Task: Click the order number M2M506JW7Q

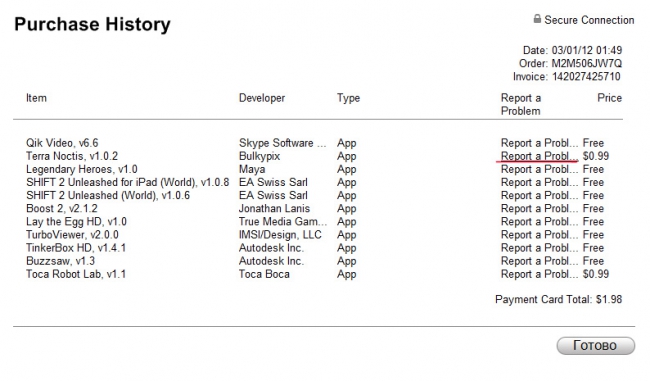Action: [x=587, y=63]
